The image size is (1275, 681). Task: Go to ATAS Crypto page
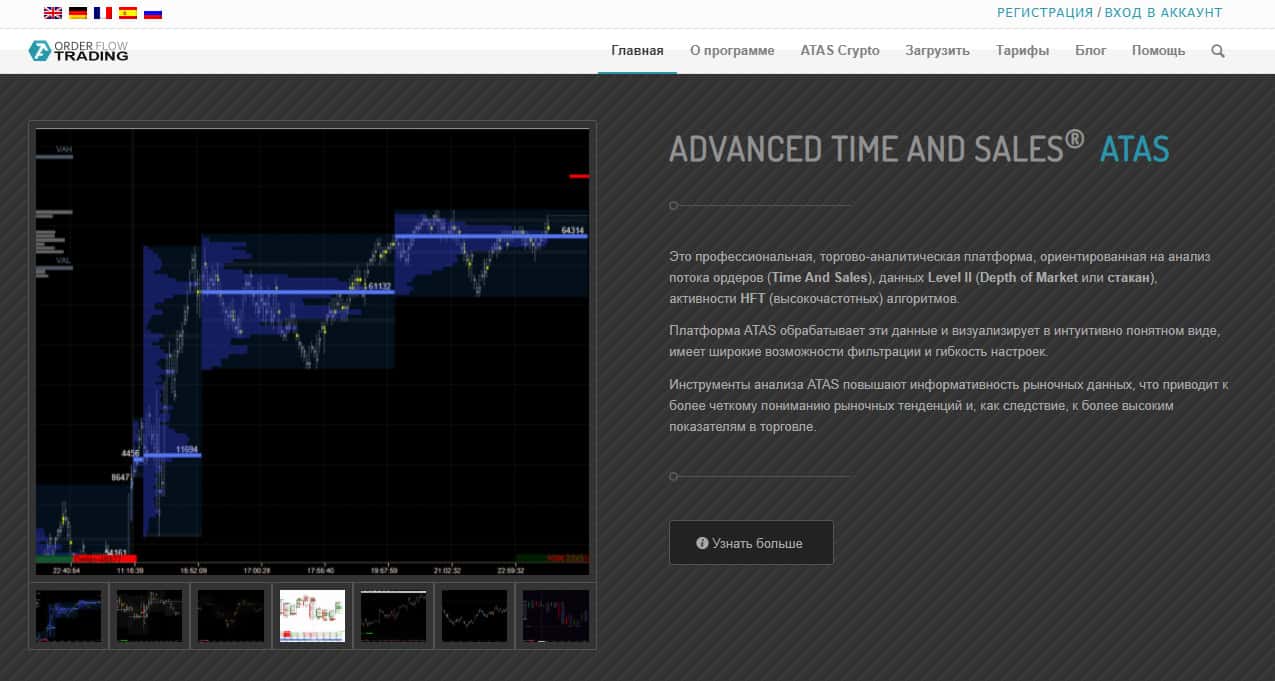coord(840,51)
